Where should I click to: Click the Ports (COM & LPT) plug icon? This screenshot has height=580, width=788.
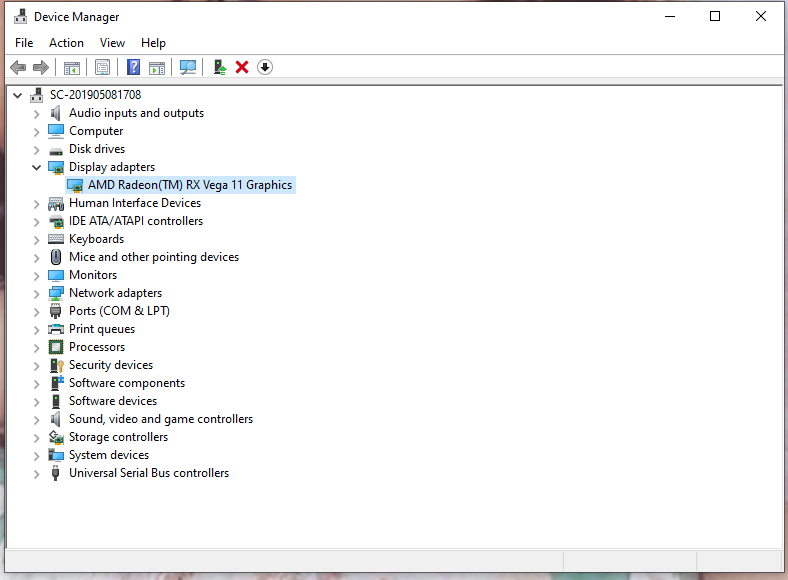[x=56, y=311]
